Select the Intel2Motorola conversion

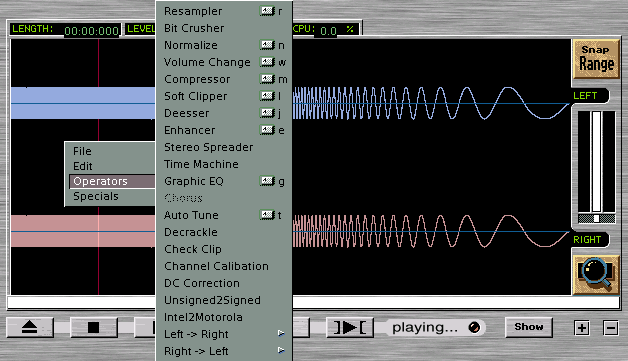tap(224, 317)
